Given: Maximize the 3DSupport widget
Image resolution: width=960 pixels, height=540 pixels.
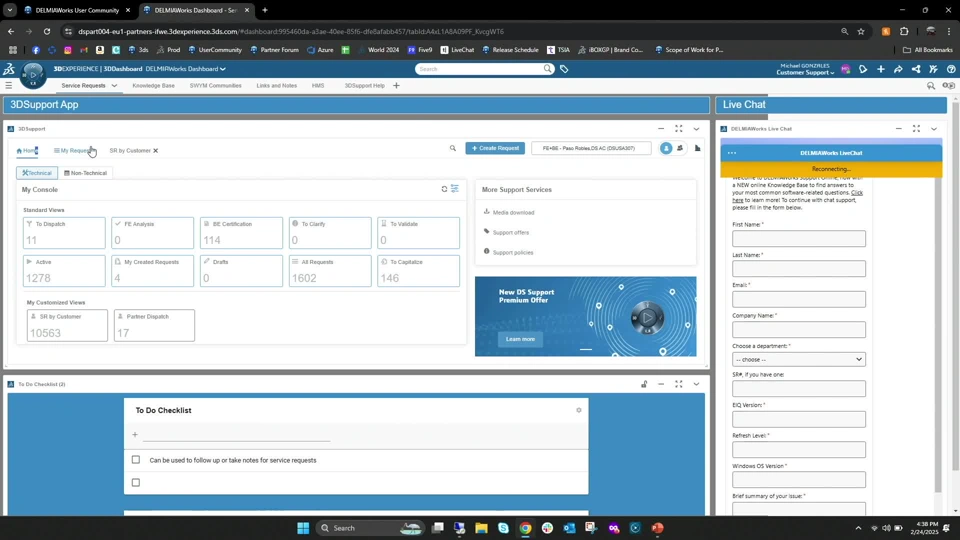Looking at the screenshot, I should [x=678, y=129].
